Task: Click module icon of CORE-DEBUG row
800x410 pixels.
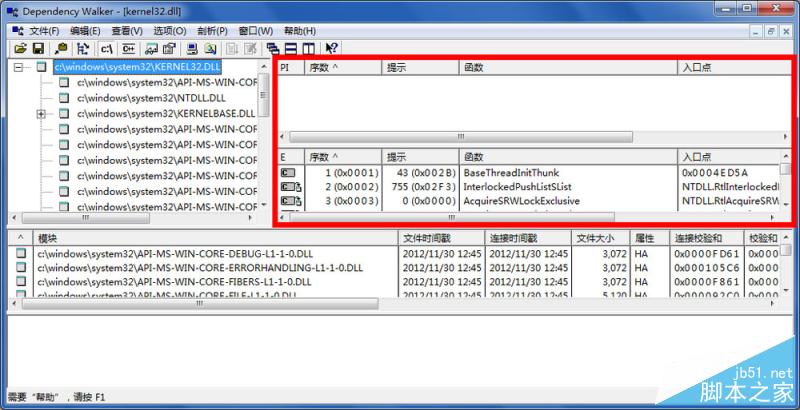Action: (20, 253)
